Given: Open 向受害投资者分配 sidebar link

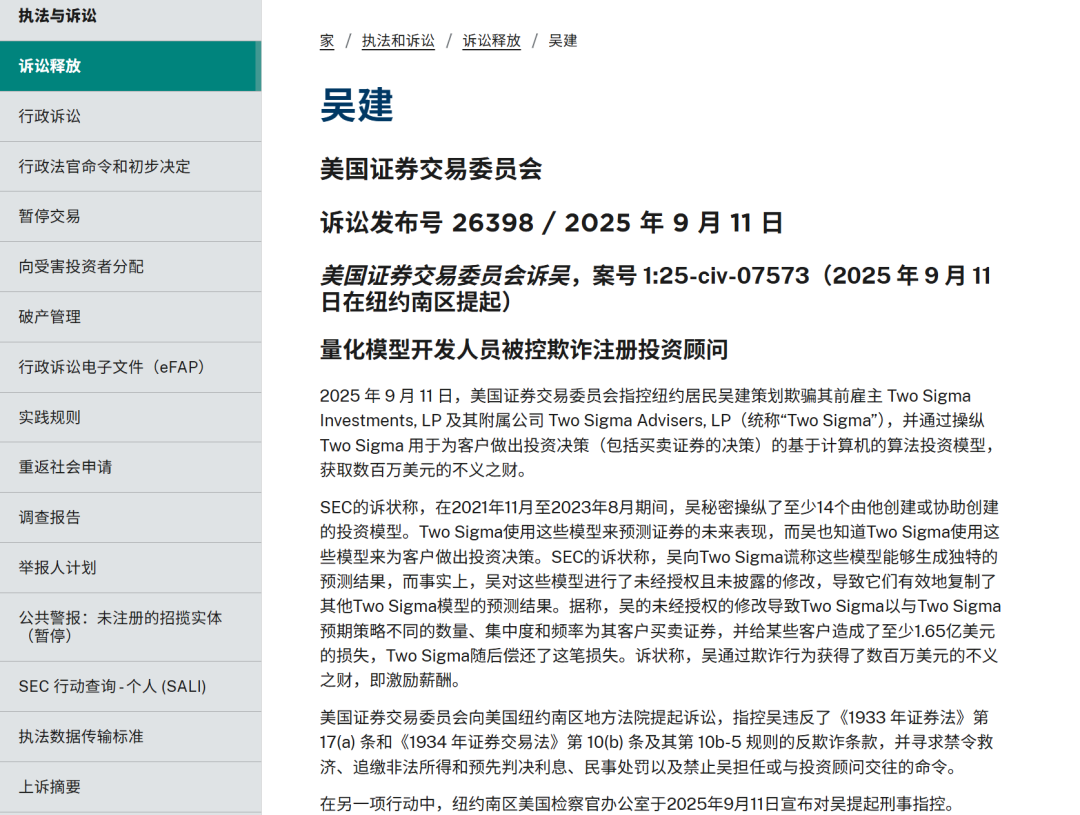Looking at the screenshot, I should pos(130,267).
